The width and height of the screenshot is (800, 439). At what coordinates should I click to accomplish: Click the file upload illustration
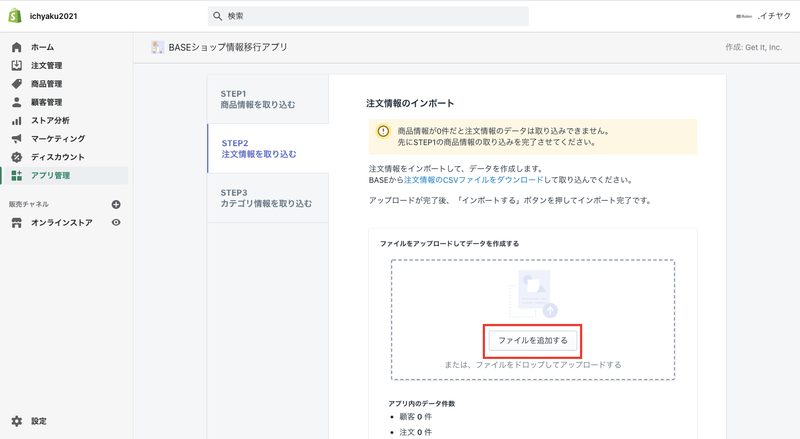(533, 294)
